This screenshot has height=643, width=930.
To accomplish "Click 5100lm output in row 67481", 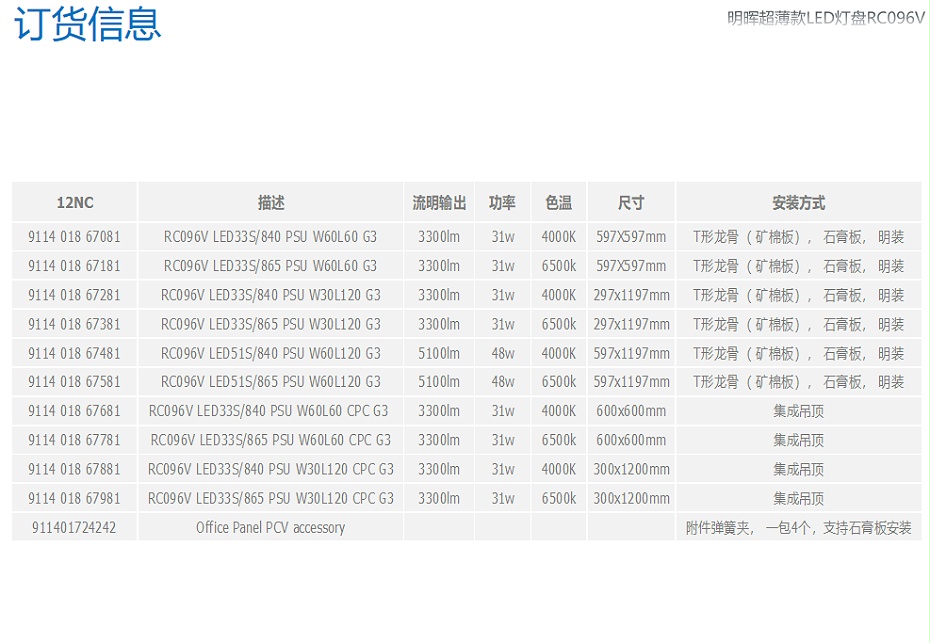I will click(x=439, y=354).
